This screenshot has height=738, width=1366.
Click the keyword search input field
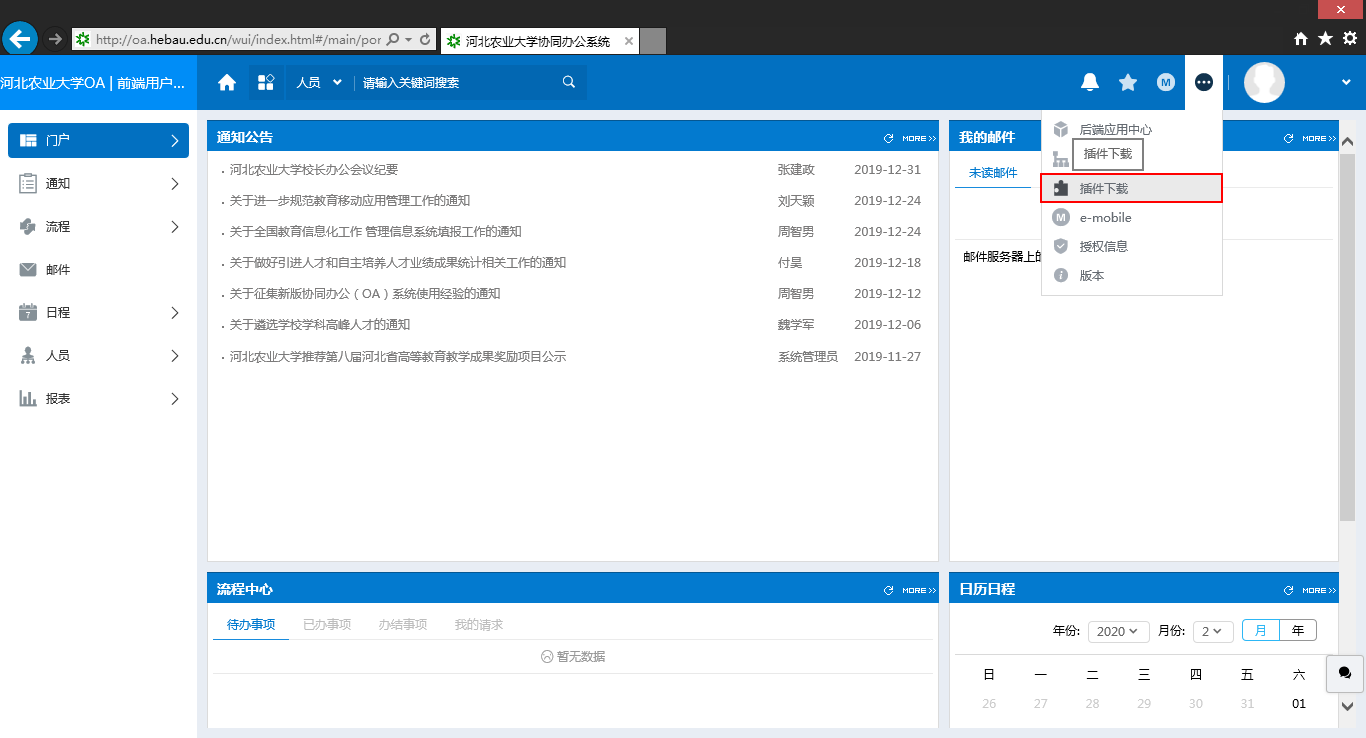click(458, 83)
